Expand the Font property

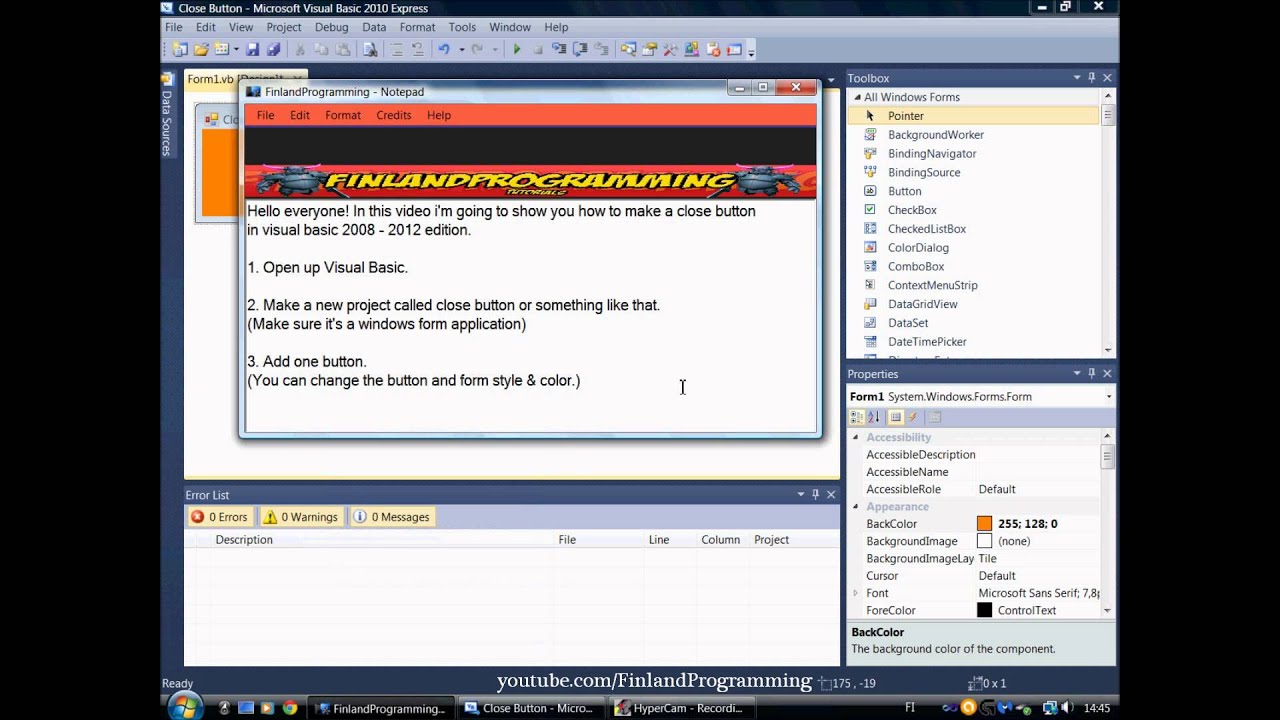click(x=855, y=593)
